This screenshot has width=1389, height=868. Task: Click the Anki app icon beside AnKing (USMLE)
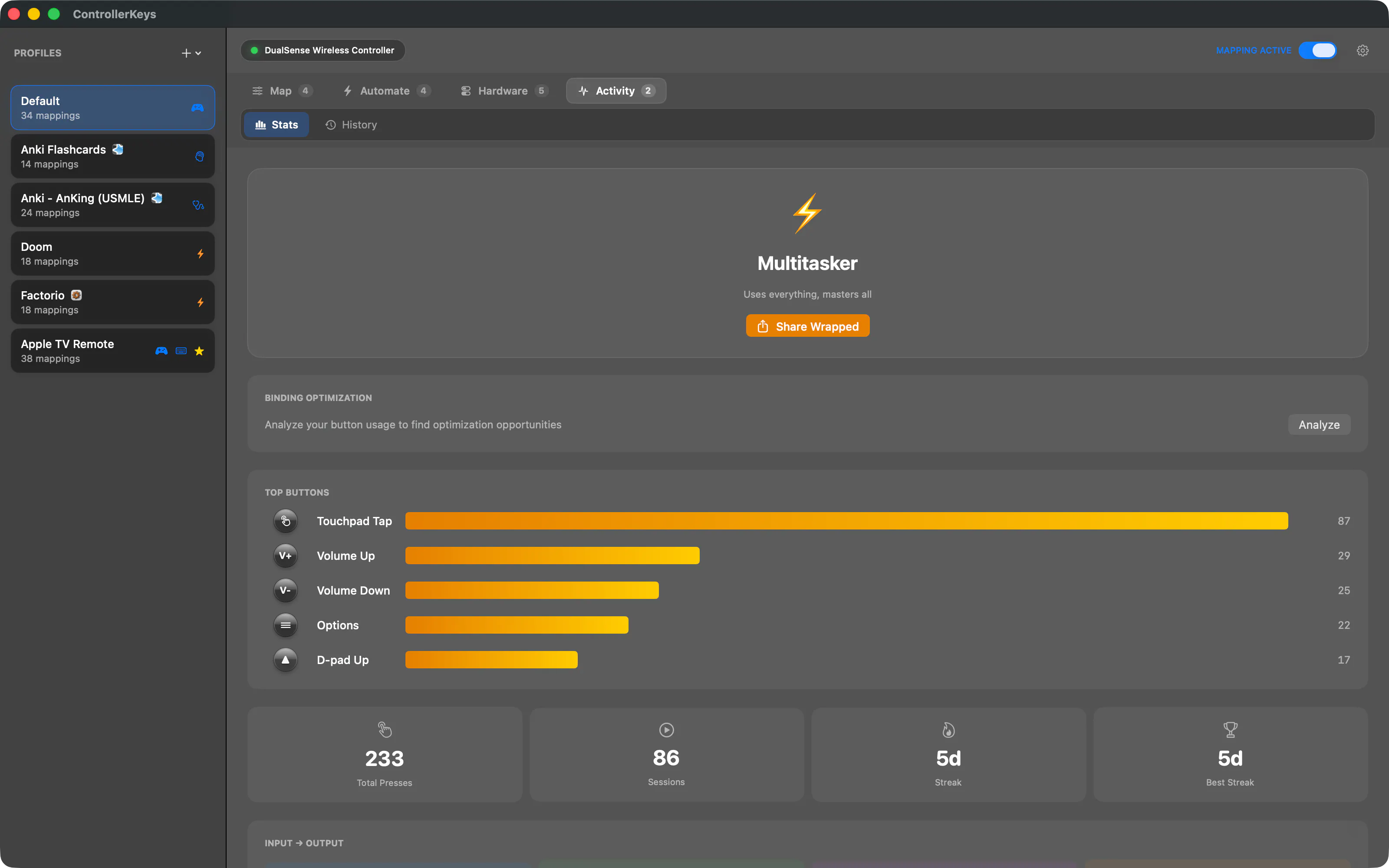(157, 198)
